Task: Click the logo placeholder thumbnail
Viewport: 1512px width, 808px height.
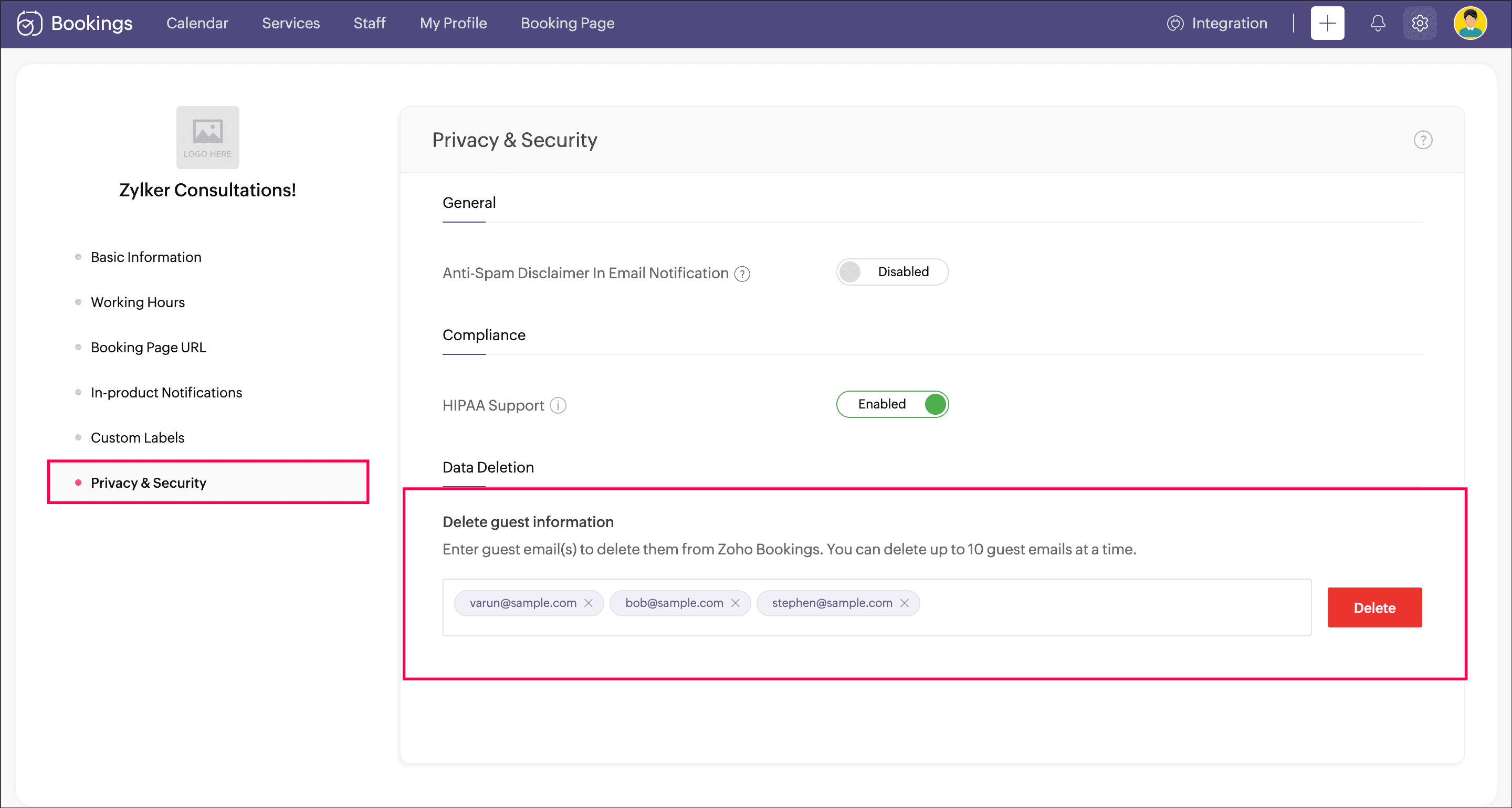Action: pos(208,138)
